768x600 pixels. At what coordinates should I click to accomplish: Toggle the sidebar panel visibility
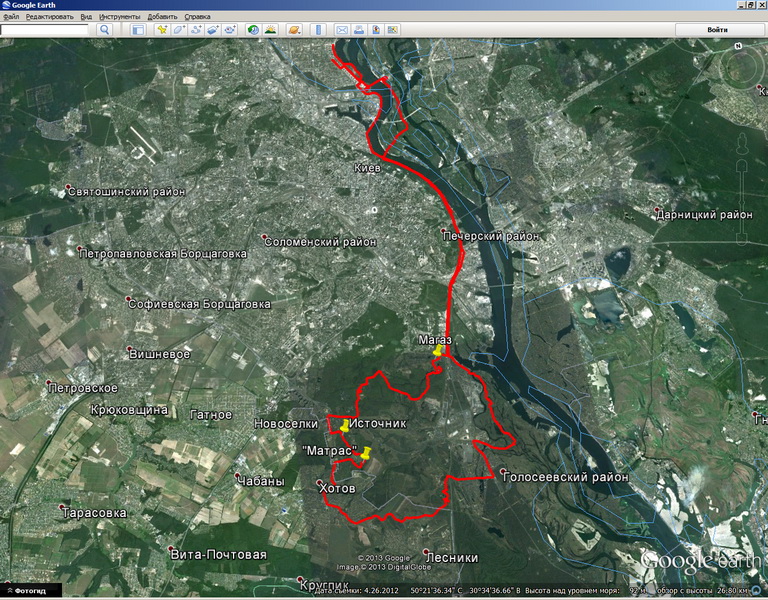(x=138, y=30)
